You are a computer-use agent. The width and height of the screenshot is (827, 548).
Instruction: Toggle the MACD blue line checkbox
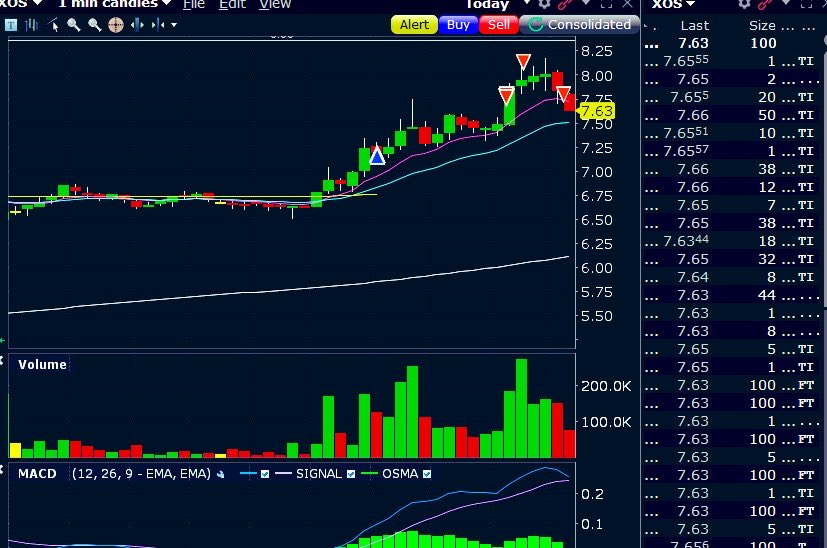[265, 474]
